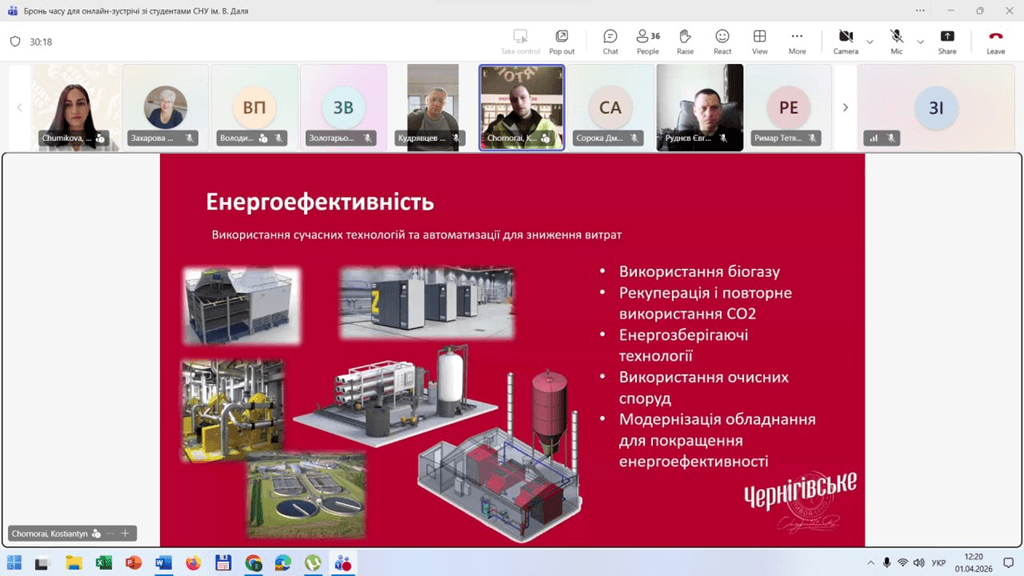Open the React emoji menu
Screen dimensions: 1024x576
click(722, 41)
